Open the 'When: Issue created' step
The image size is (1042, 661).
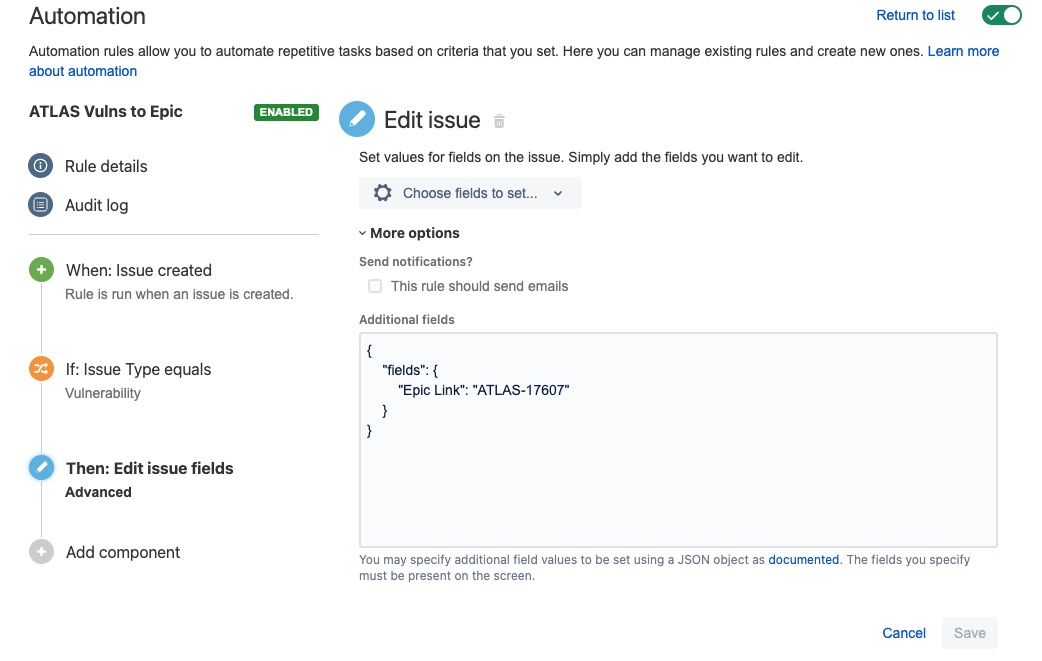tap(139, 270)
